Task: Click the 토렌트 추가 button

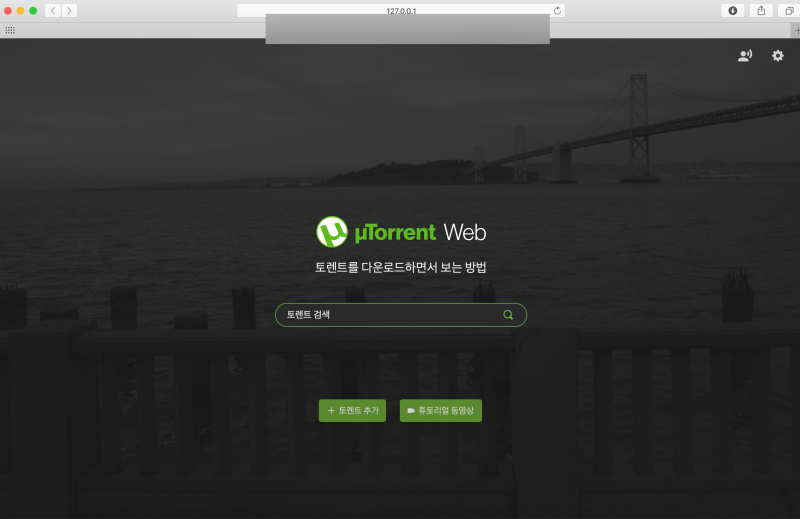Action: pos(353,410)
